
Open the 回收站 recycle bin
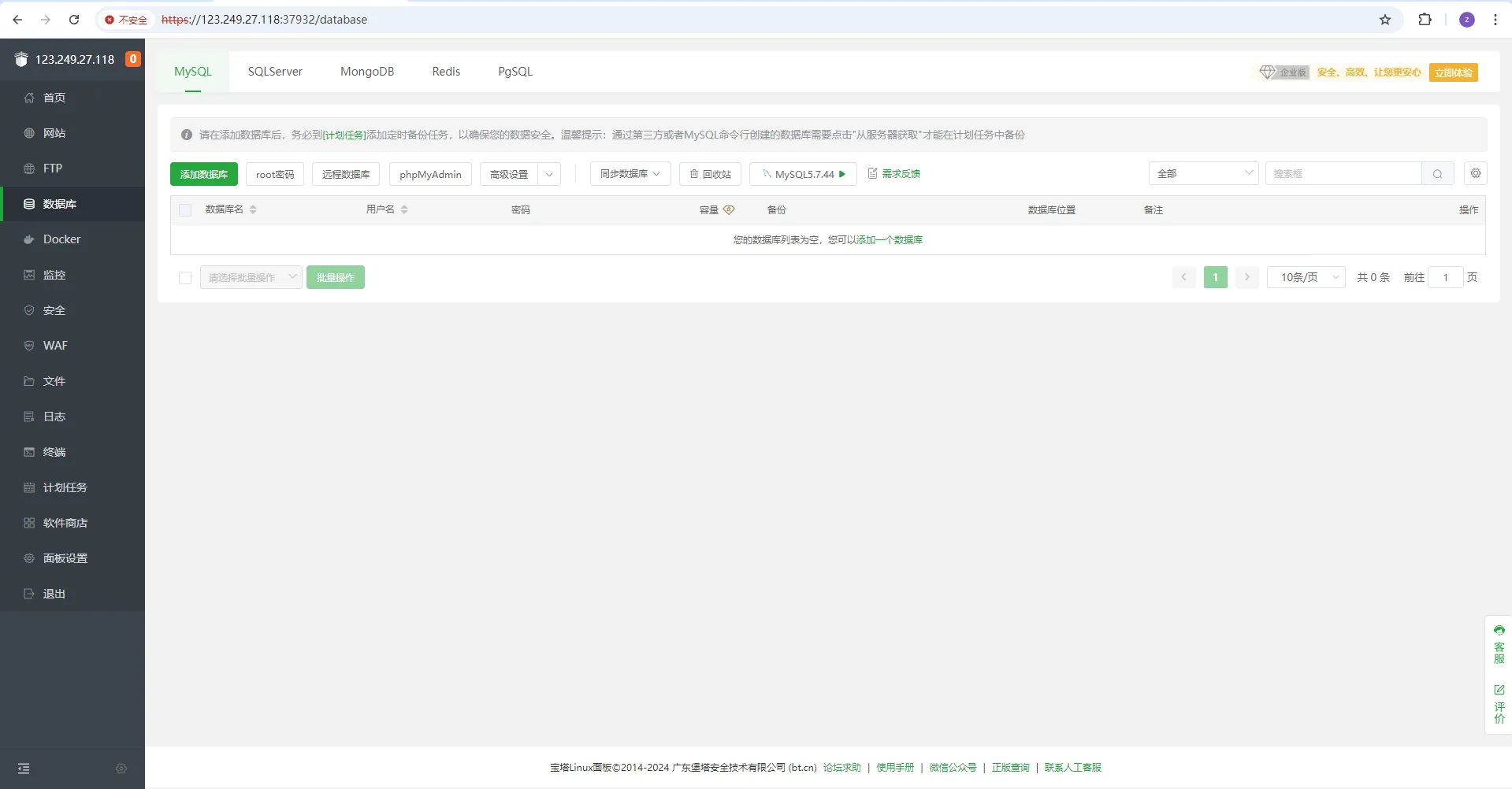click(710, 174)
